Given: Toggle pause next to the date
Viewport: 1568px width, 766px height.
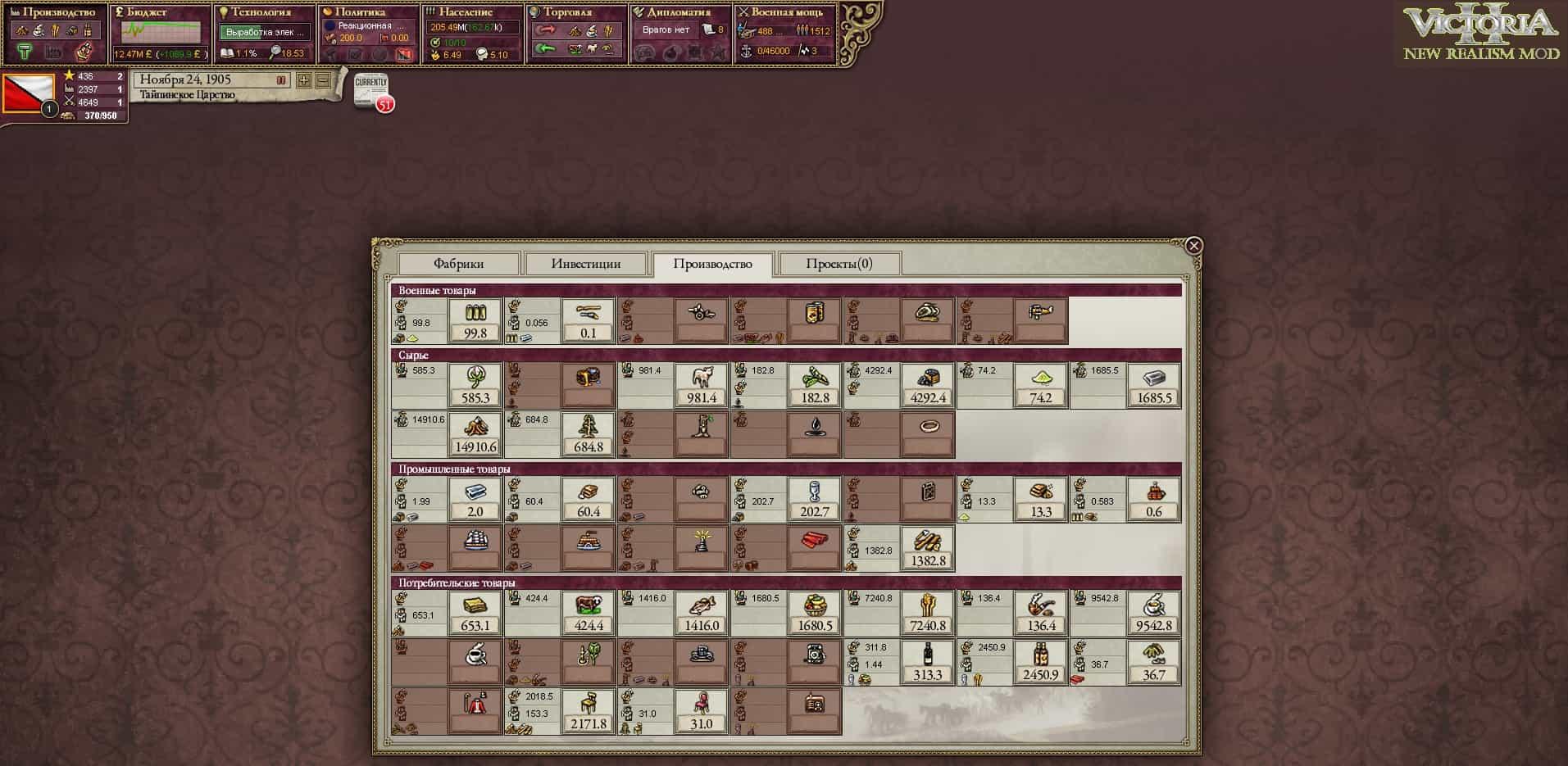Looking at the screenshot, I should click(x=281, y=80).
